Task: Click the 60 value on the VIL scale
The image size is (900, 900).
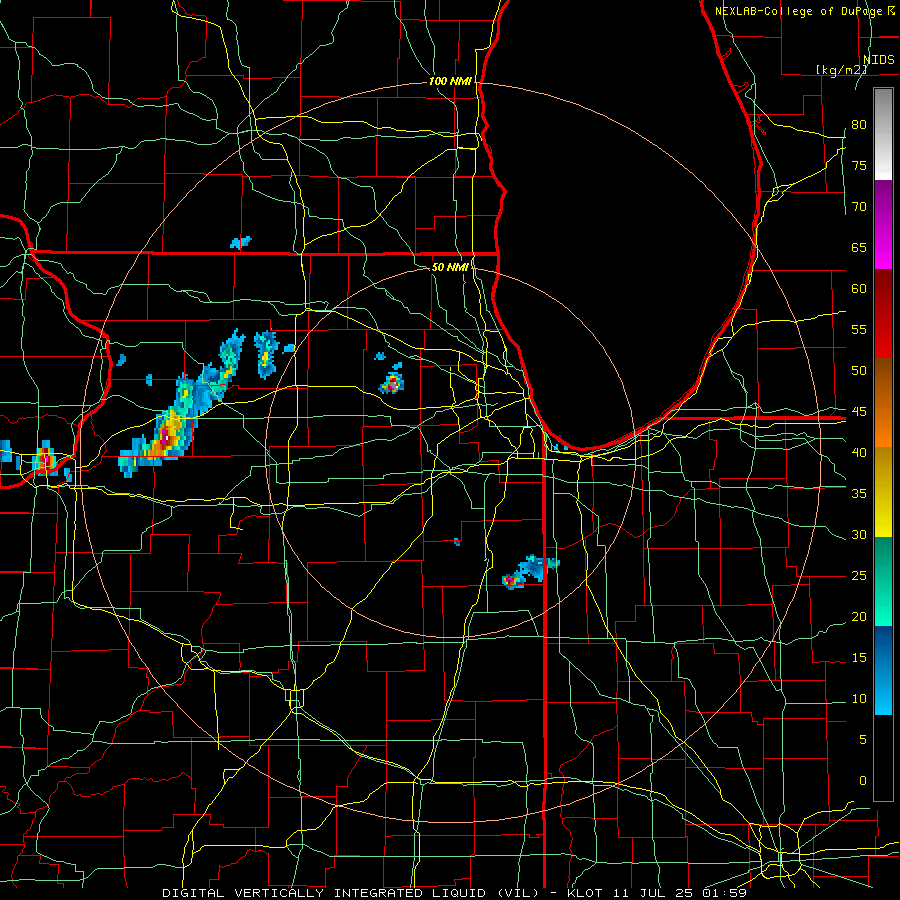Action: tap(859, 289)
